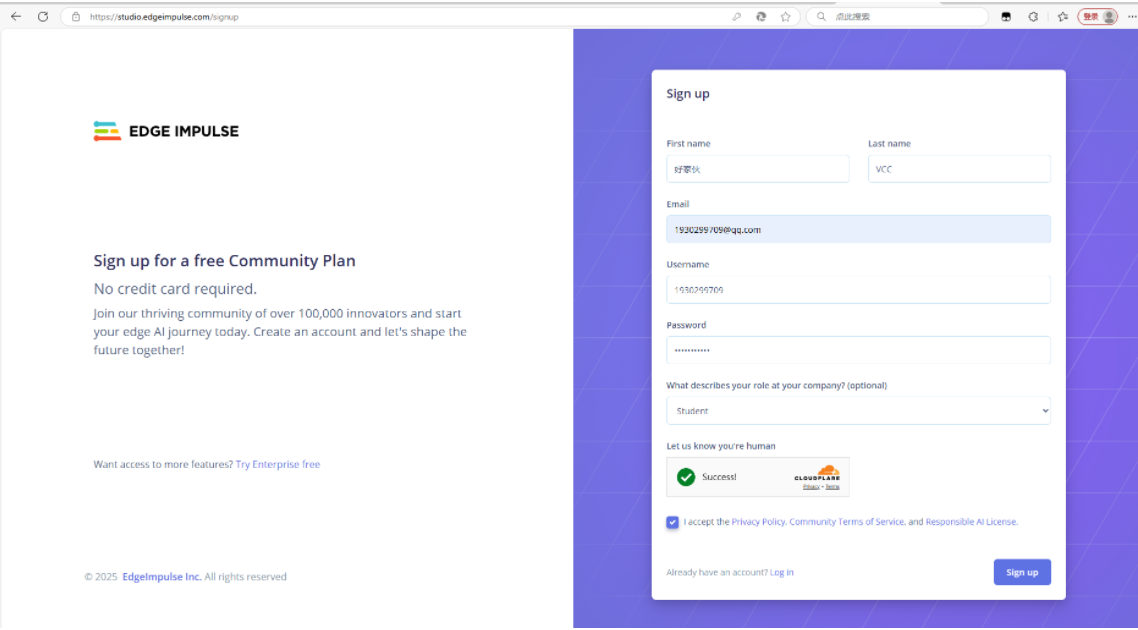
Task: Click the First name input field
Action: pos(758,169)
